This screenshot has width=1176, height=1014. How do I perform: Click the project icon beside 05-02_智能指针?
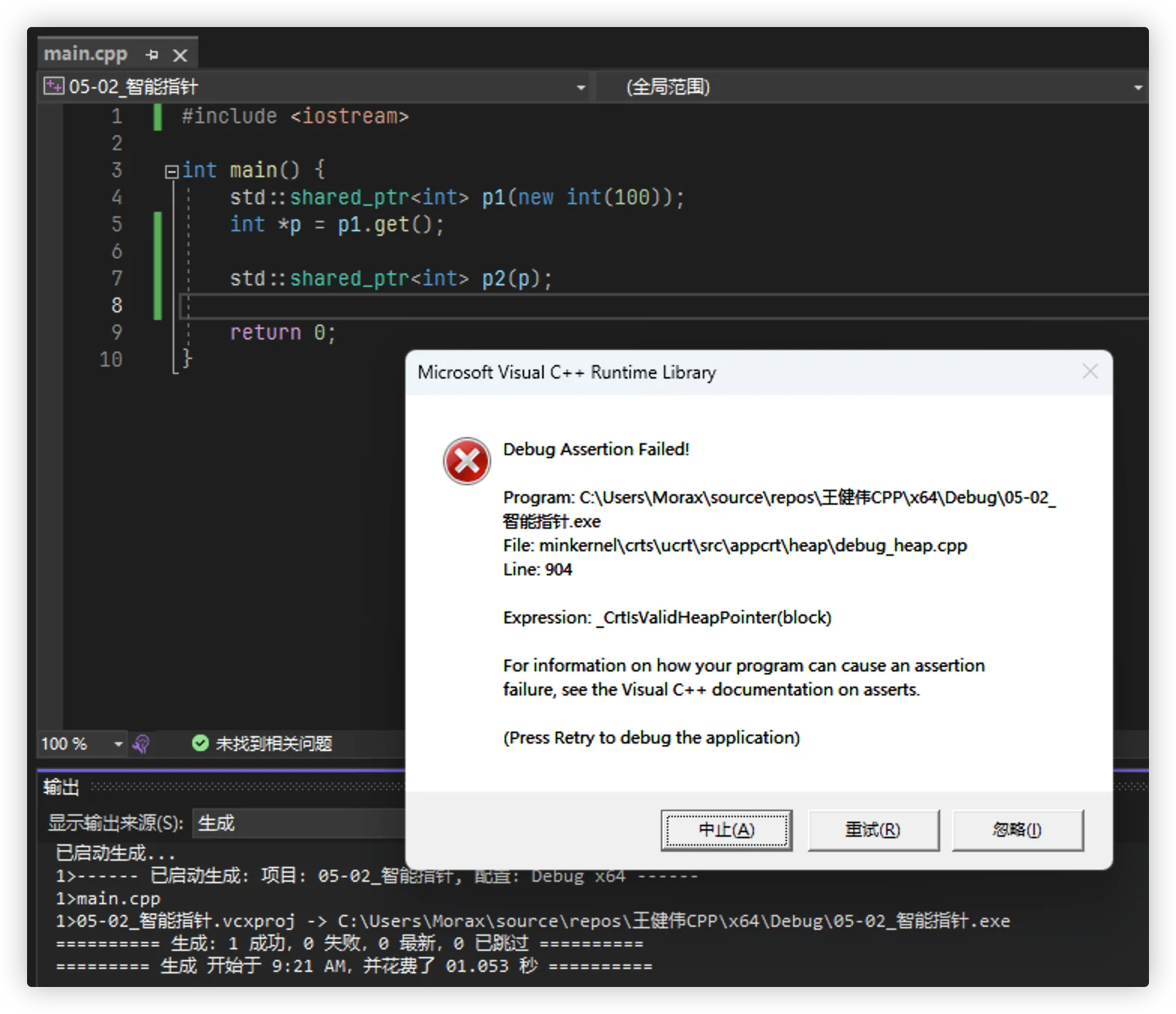coord(54,86)
